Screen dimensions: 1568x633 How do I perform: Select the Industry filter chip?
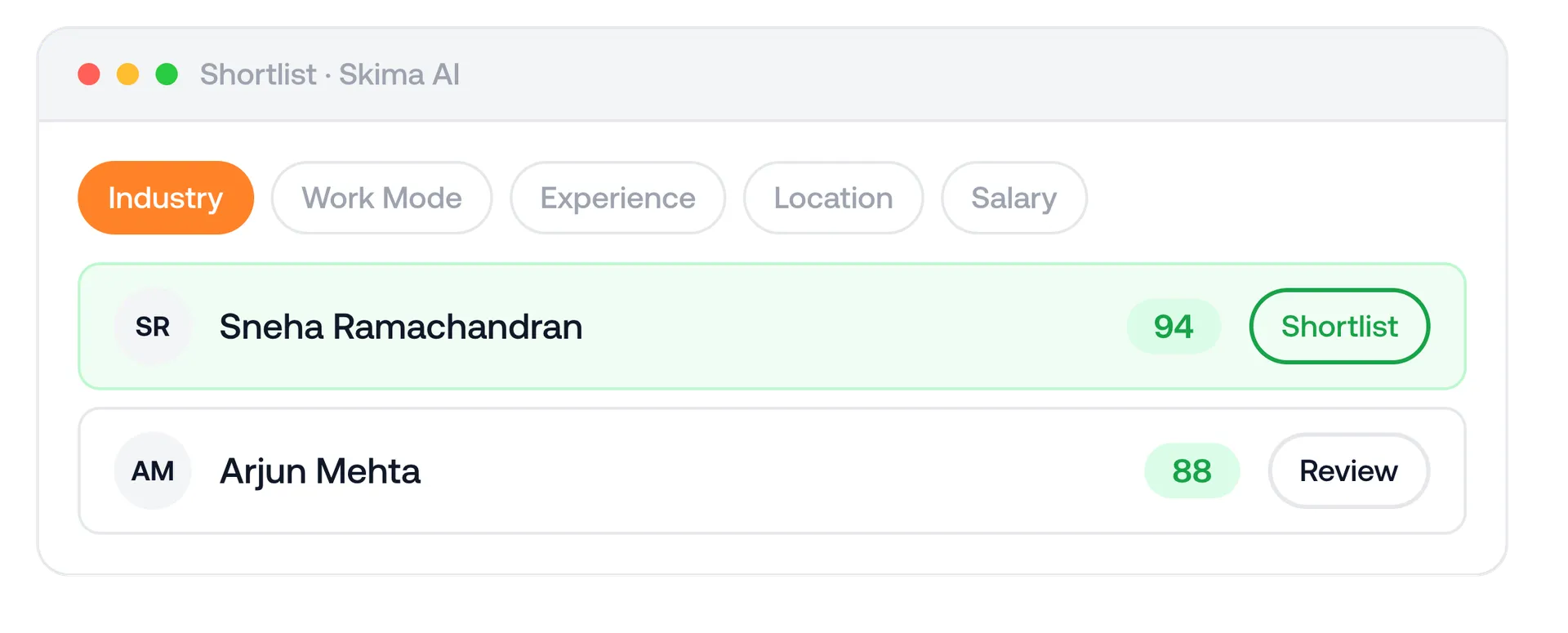[166, 198]
